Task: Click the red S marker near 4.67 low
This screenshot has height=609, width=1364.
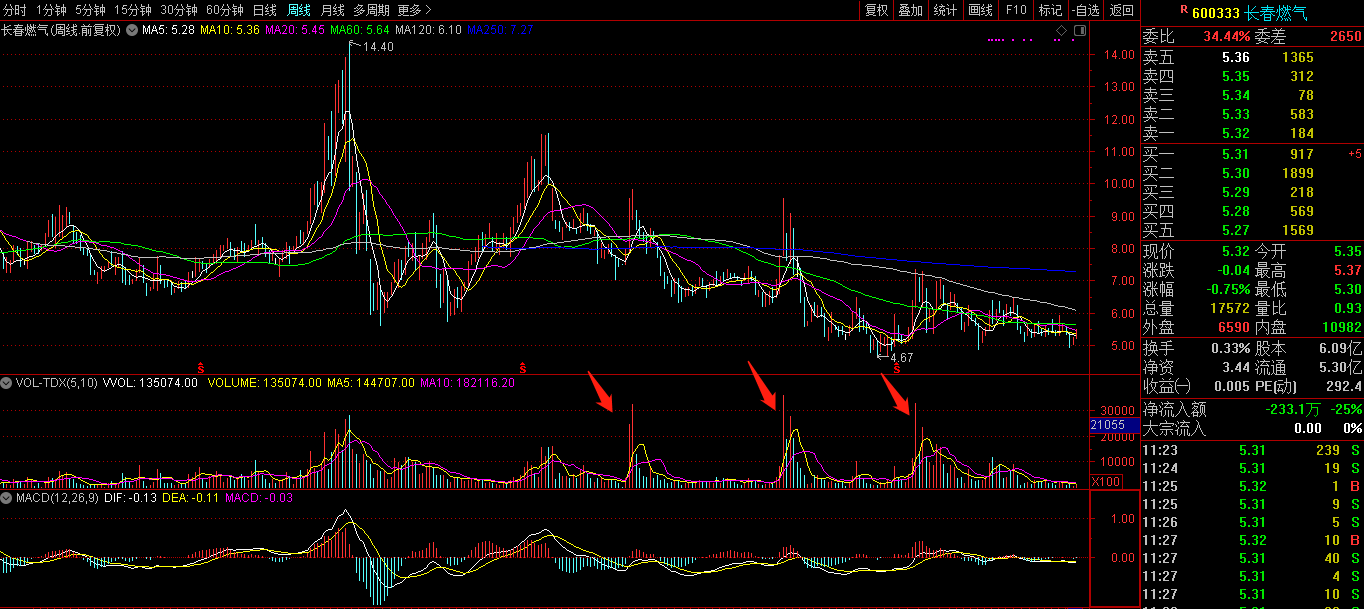Action: 897,368
